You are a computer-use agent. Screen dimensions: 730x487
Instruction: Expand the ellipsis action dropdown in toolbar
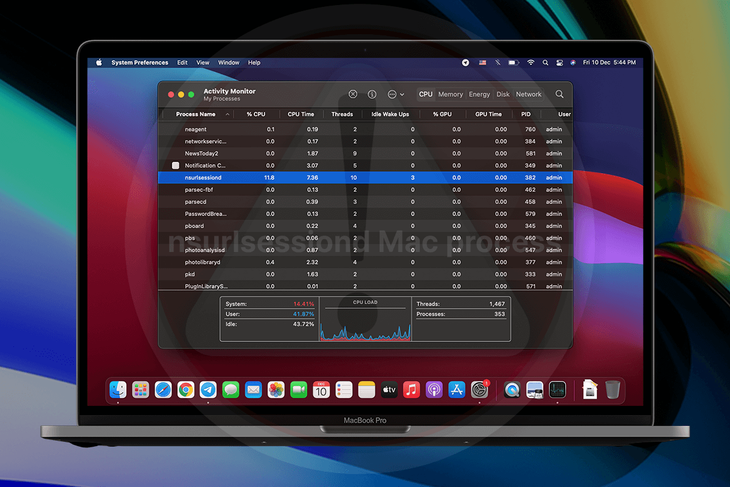point(396,94)
